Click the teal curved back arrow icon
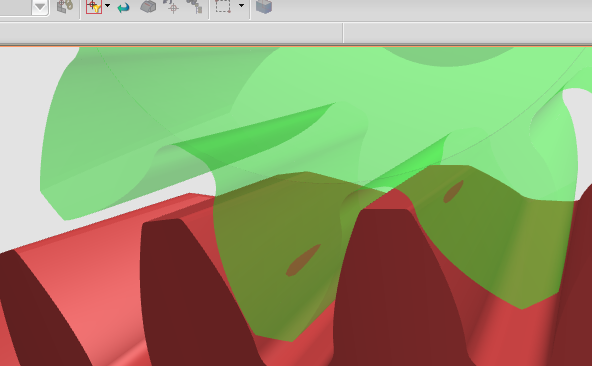This screenshot has height=366, width=592. tap(123, 8)
